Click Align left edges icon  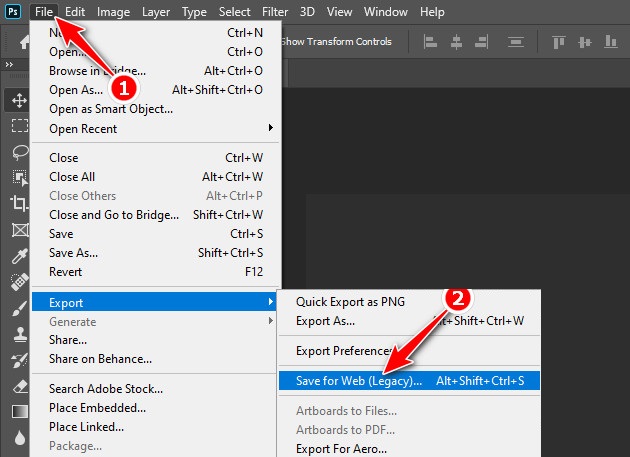430,41
